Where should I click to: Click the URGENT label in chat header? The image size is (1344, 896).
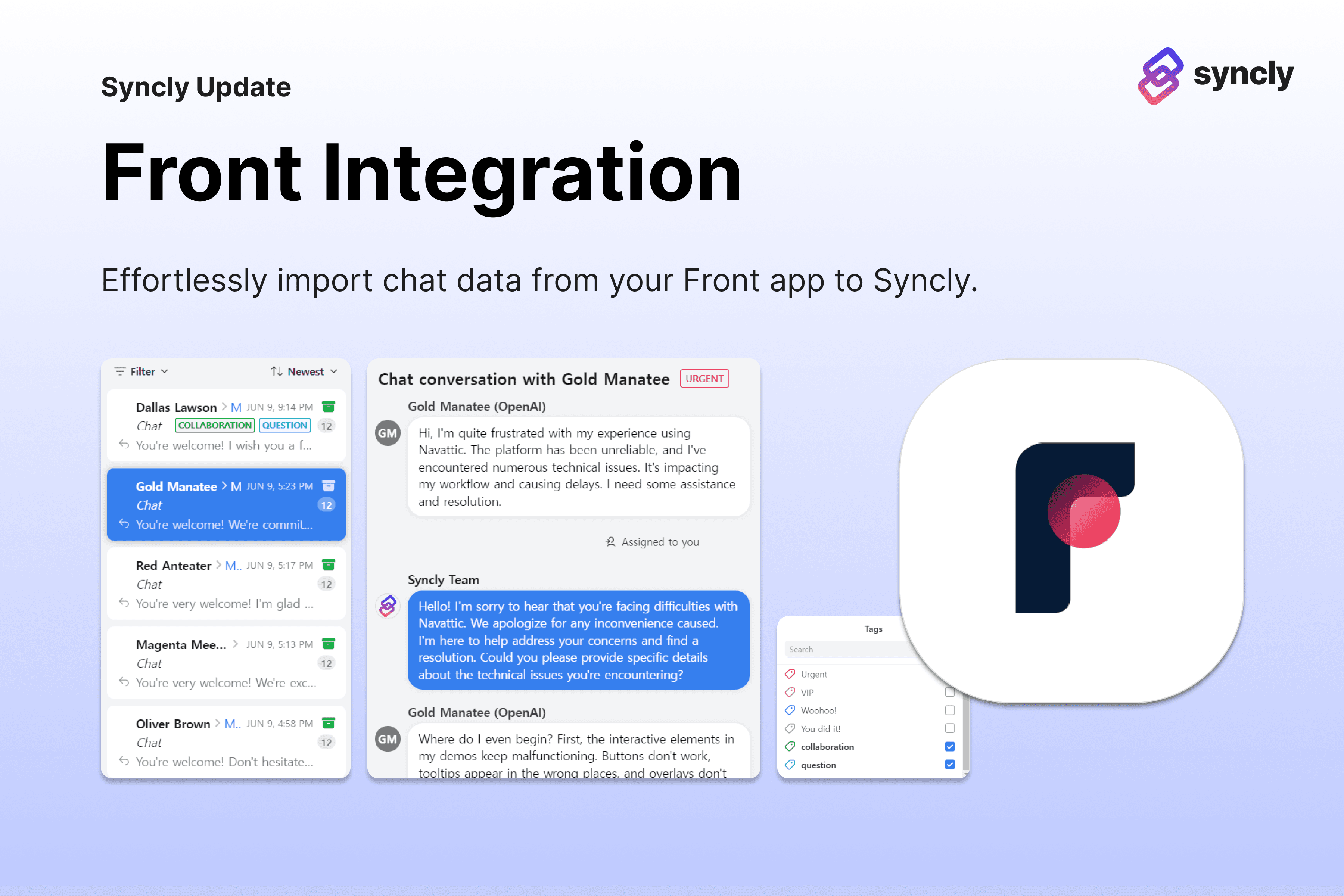point(704,379)
